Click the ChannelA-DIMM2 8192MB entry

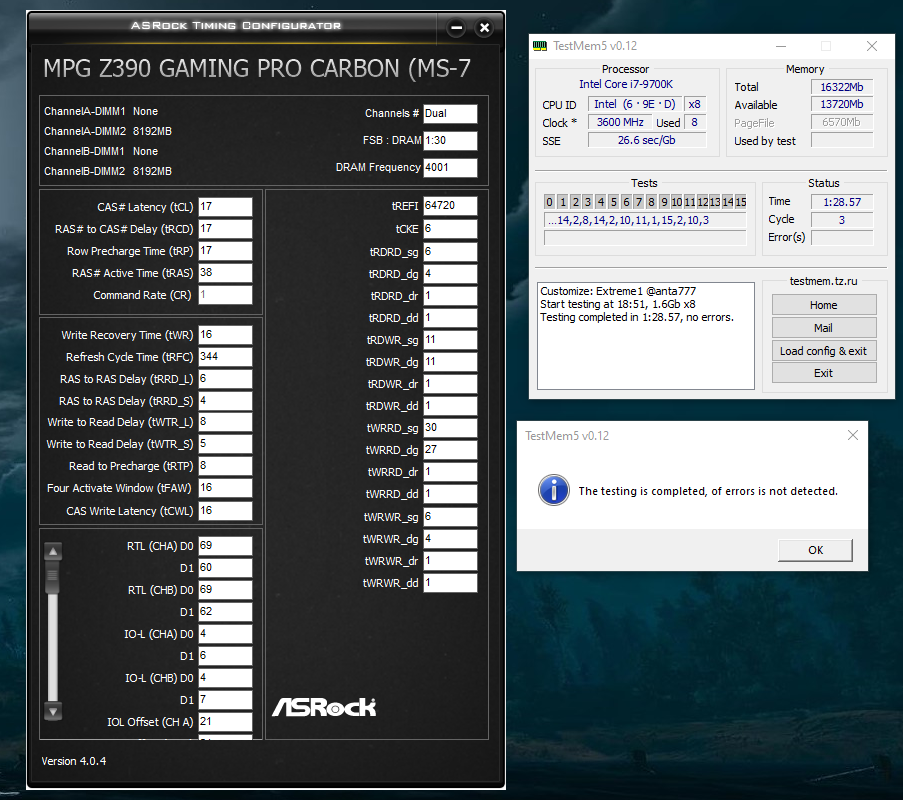coord(108,131)
